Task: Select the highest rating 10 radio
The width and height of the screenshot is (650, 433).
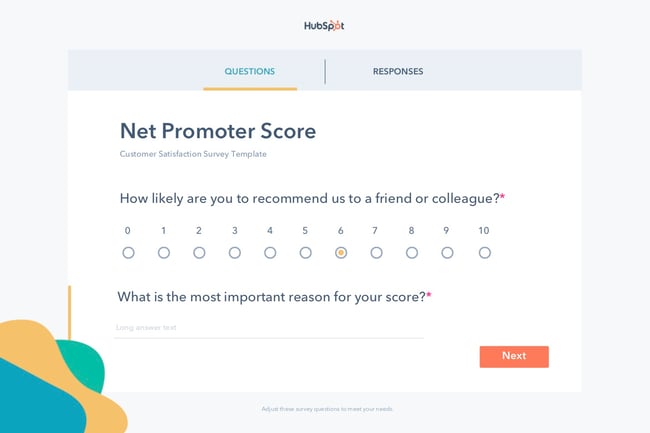Action: pos(484,253)
